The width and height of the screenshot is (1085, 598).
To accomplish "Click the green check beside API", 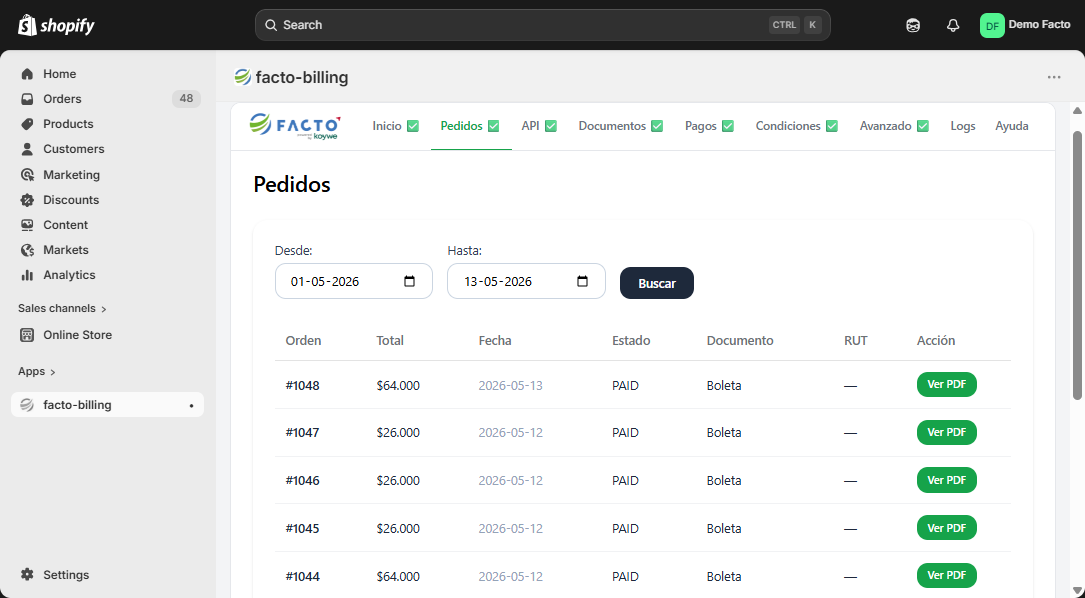I will [x=551, y=126].
